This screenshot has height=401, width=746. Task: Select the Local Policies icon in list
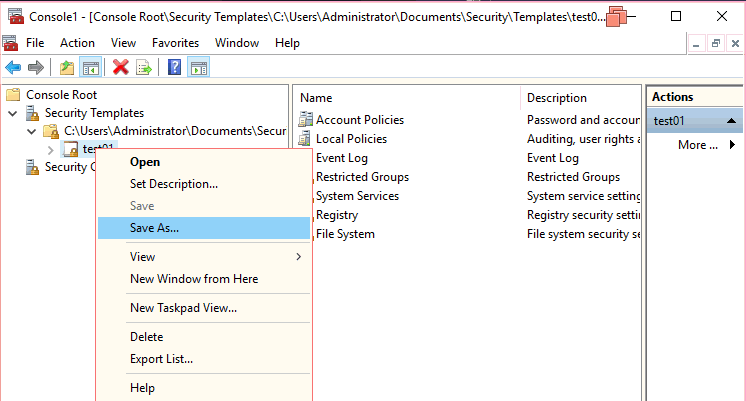tap(306, 139)
